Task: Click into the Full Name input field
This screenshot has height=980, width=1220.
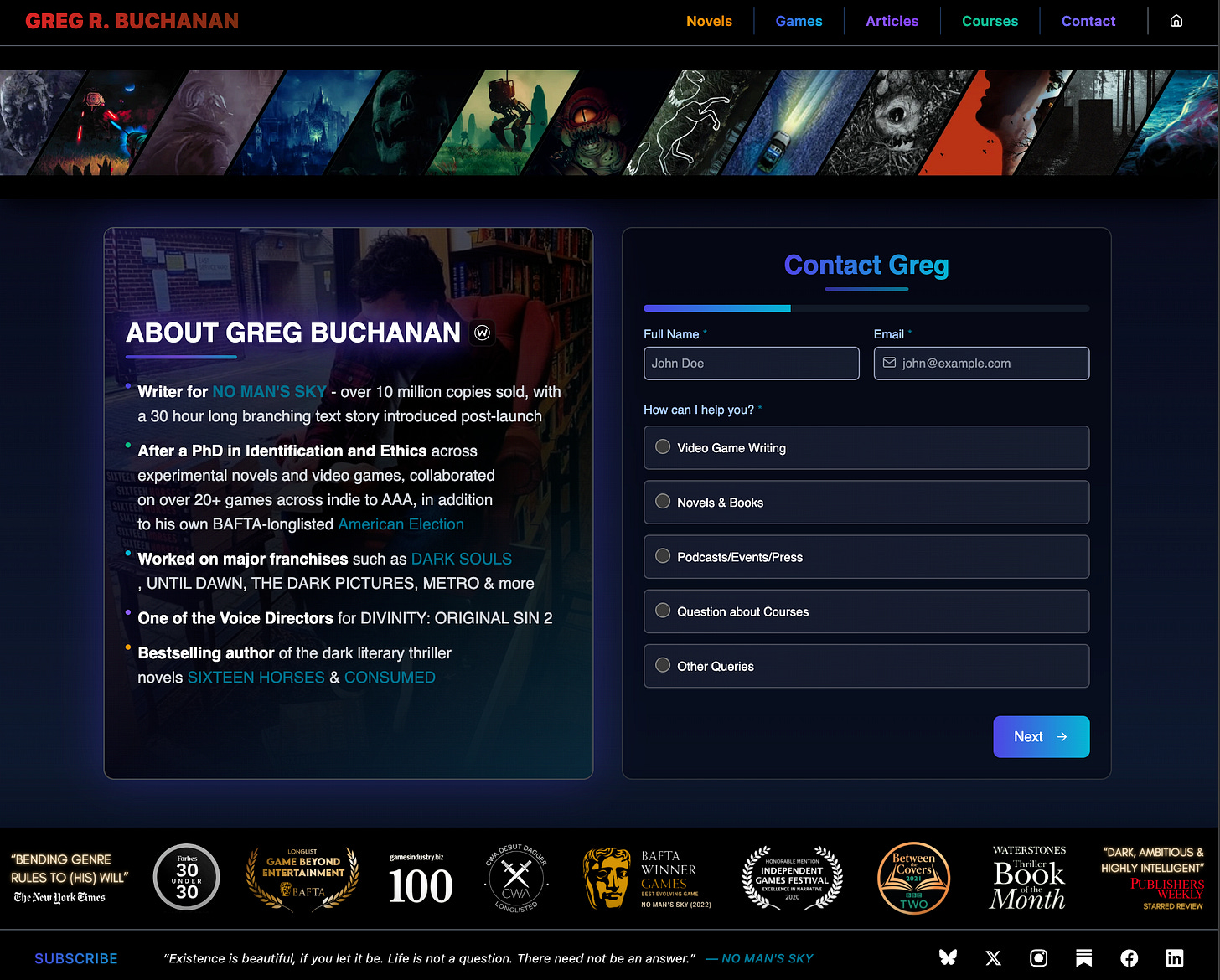Action: tap(752, 364)
